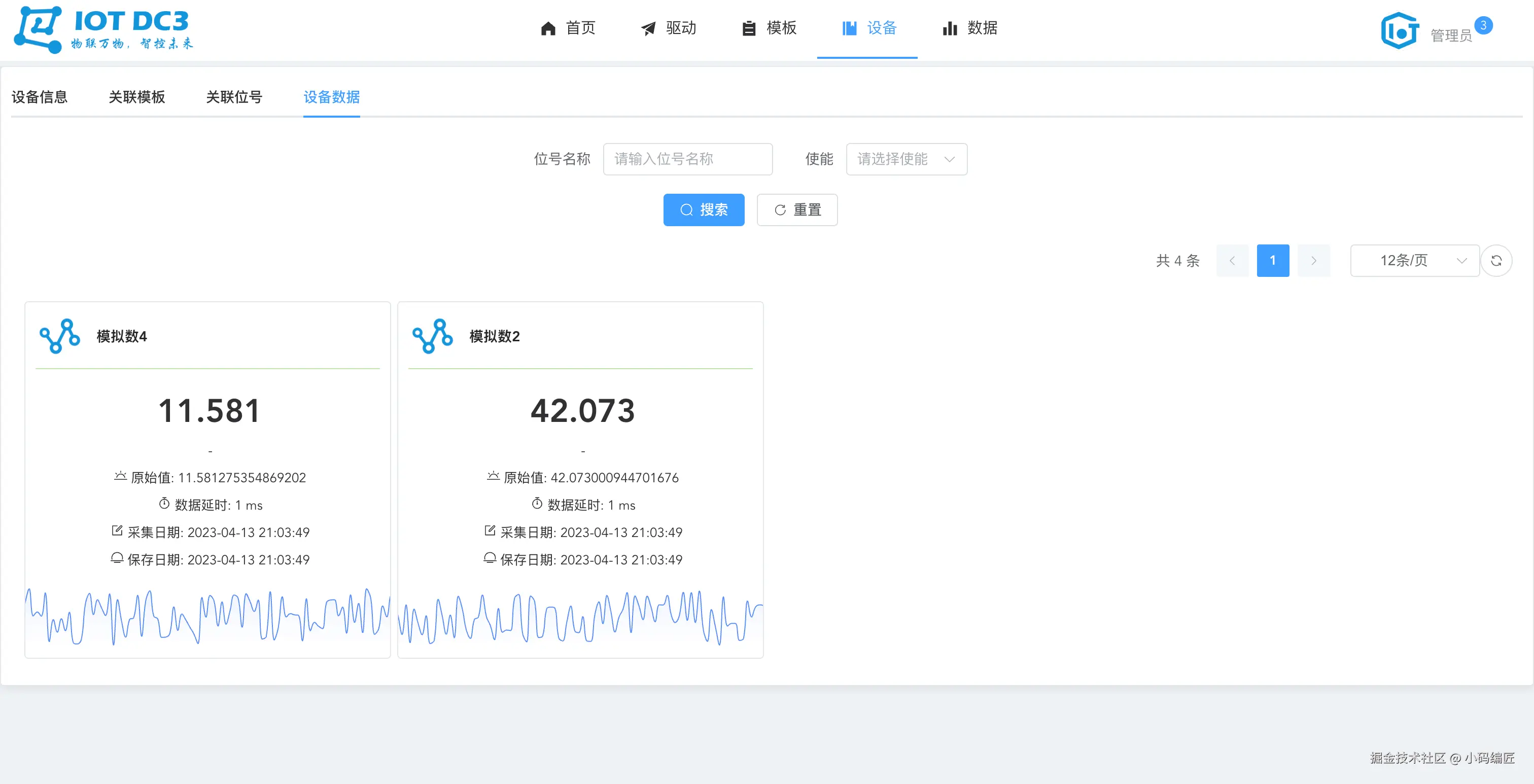Click the paper plane icon beside 驱动
The image size is (1534, 784).
coord(648,28)
